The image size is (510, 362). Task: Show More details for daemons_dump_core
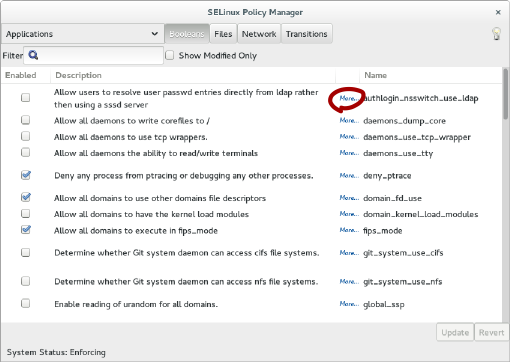click(349, 120)
